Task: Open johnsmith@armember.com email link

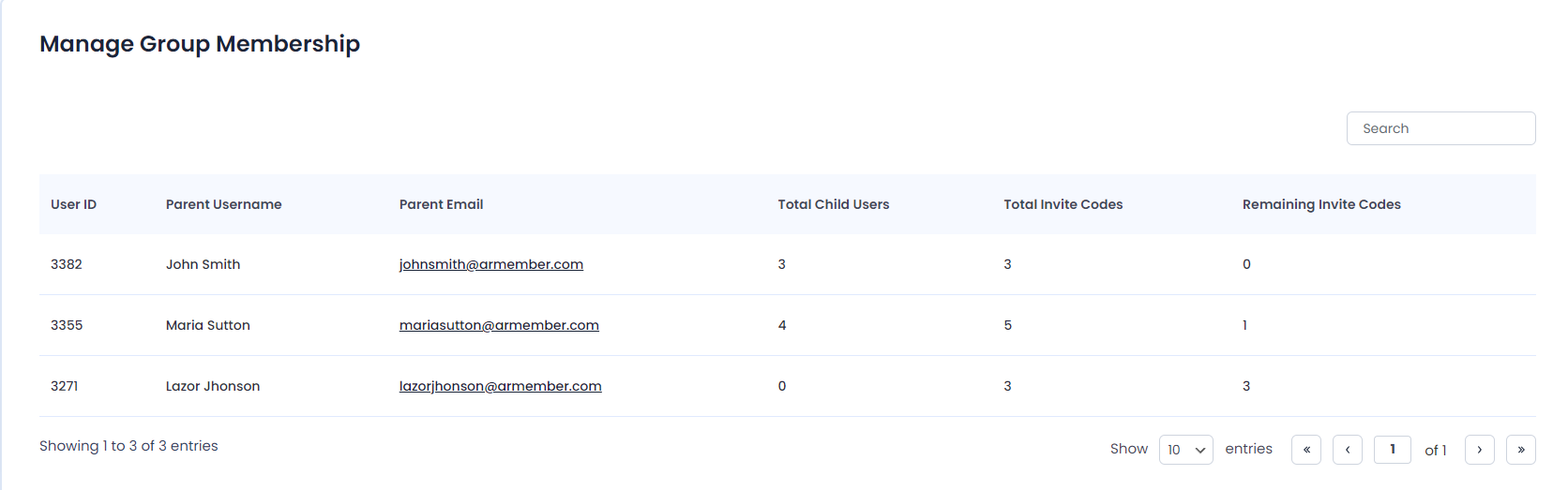Action: pyautogui.click(x=491, y=264)
